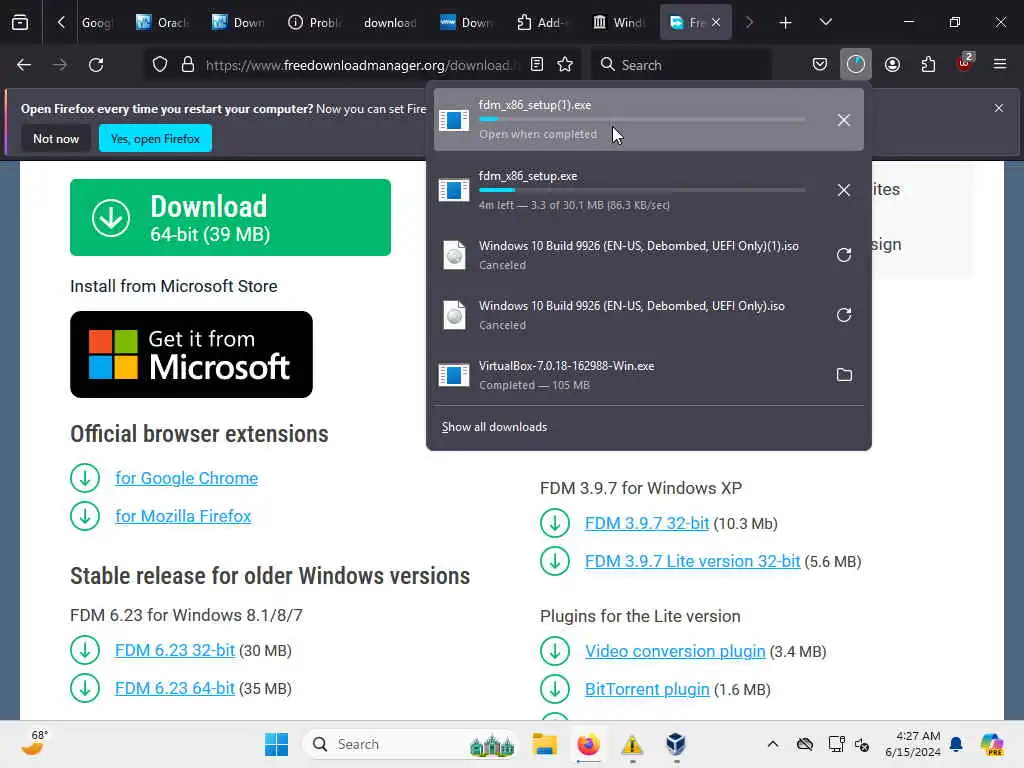
Task: Show hidden system tray icons
Action: [773, 744]
